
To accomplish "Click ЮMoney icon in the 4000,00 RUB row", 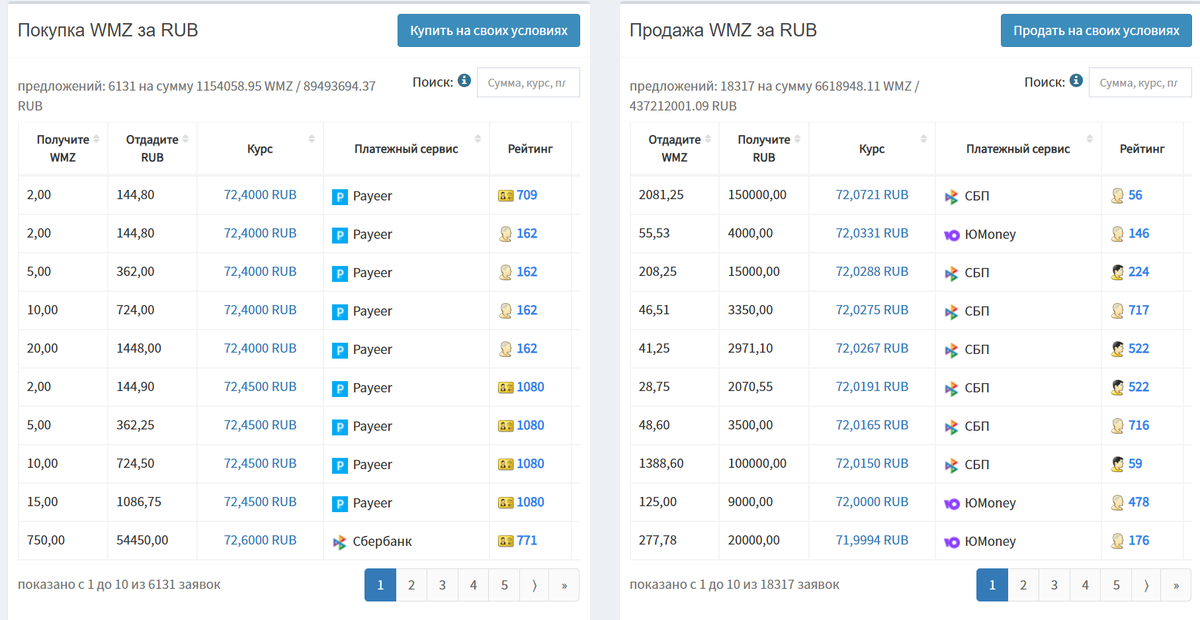I will point(952,234).
